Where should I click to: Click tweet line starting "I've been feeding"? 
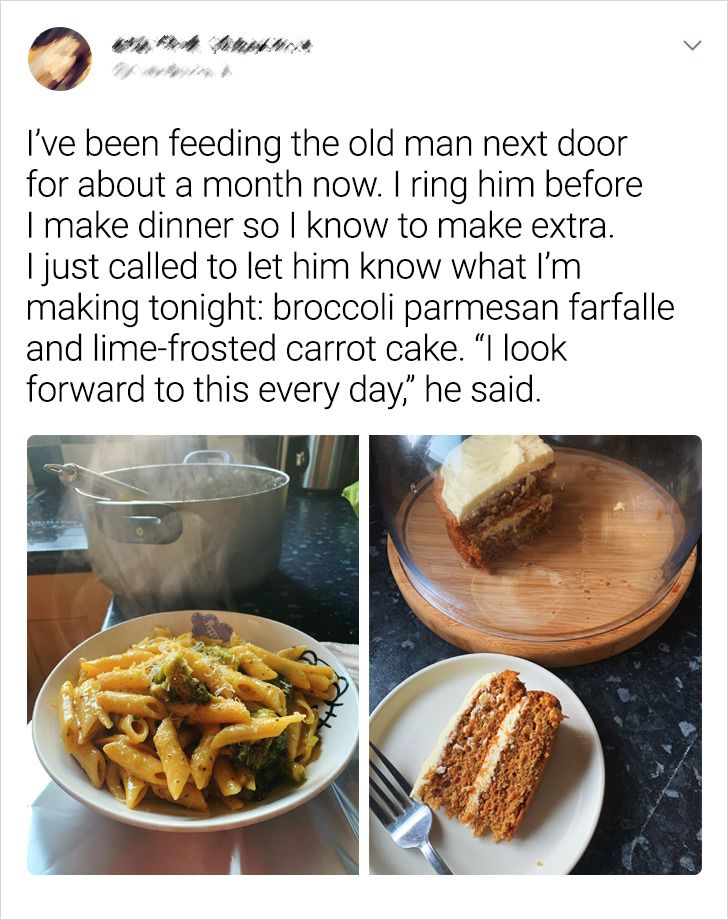[x=326, y=144]
